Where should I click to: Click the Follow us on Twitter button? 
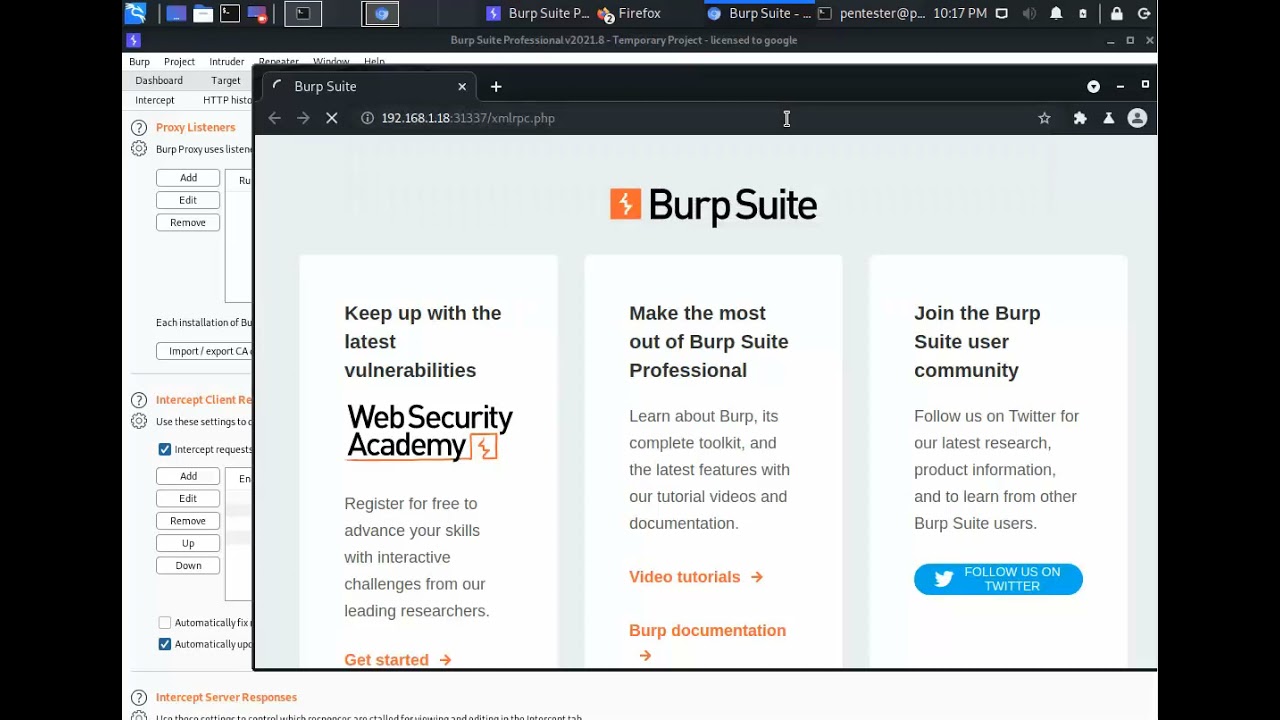pyautogui.click(x=998, y=579)
